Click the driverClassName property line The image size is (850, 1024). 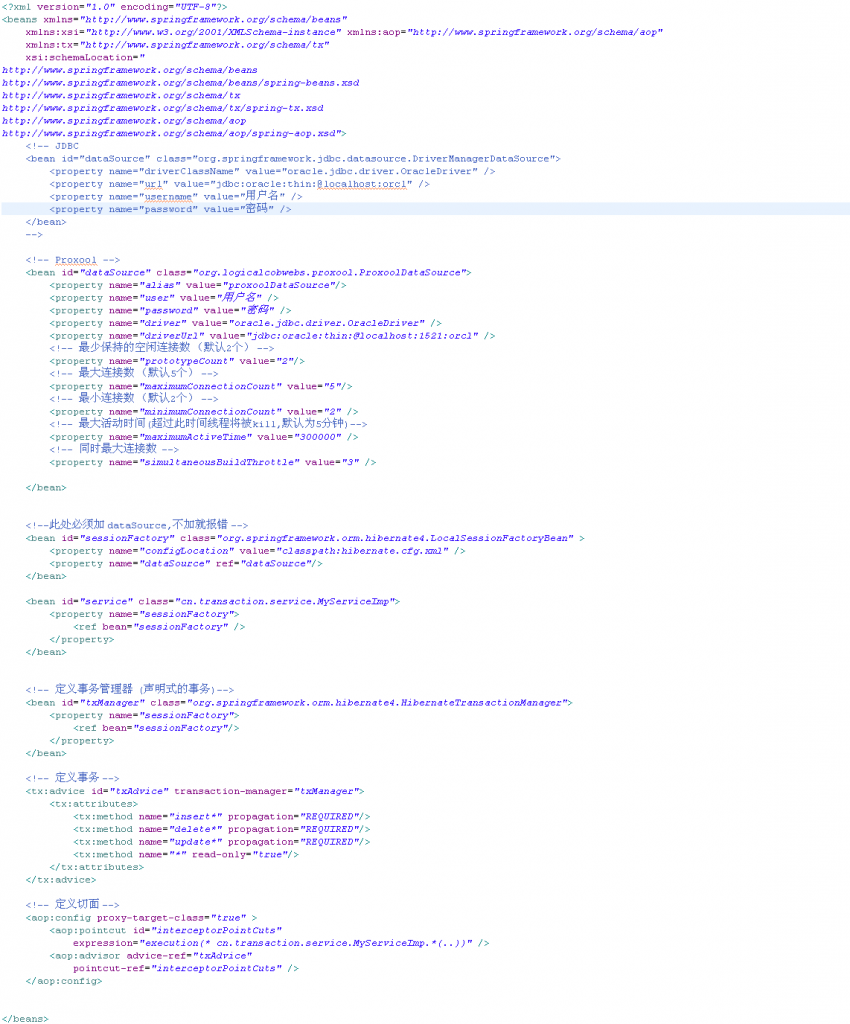[x=272, y=172]
